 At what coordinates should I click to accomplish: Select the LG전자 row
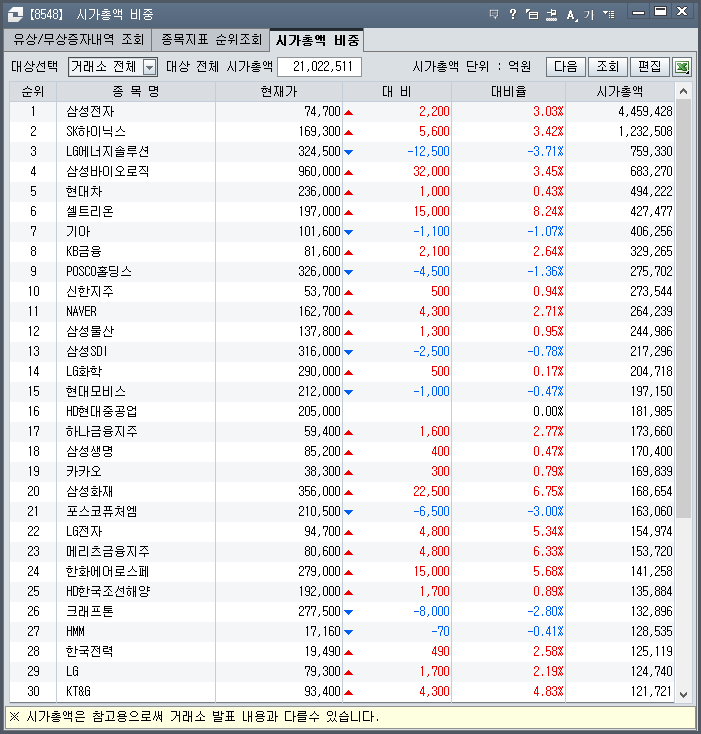(342, 531)
